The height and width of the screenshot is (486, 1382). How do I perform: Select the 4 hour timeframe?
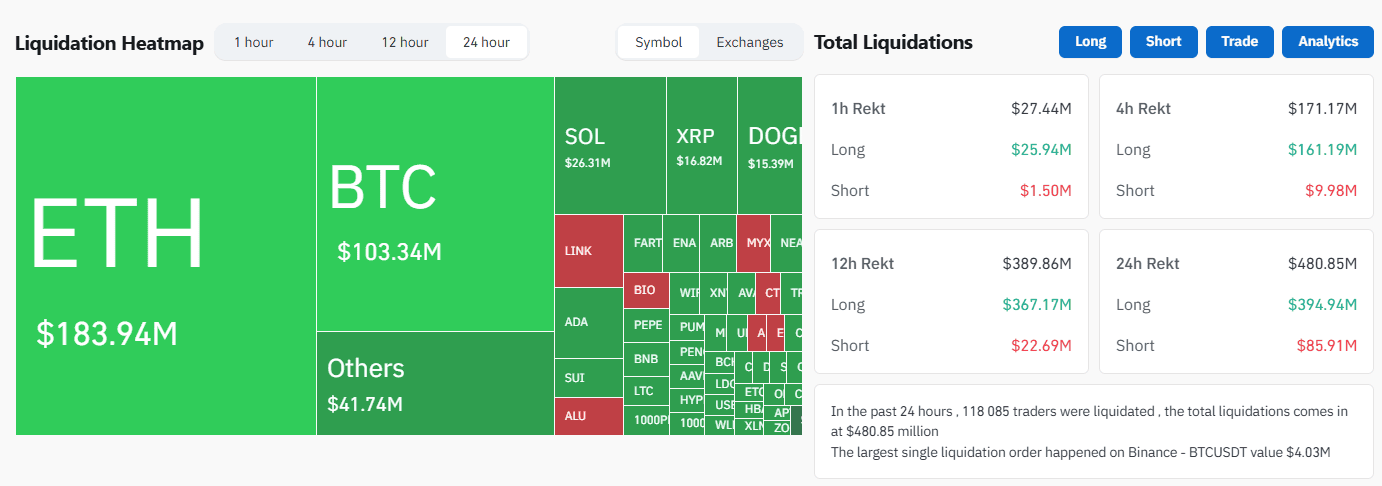(x=327, y=42)
